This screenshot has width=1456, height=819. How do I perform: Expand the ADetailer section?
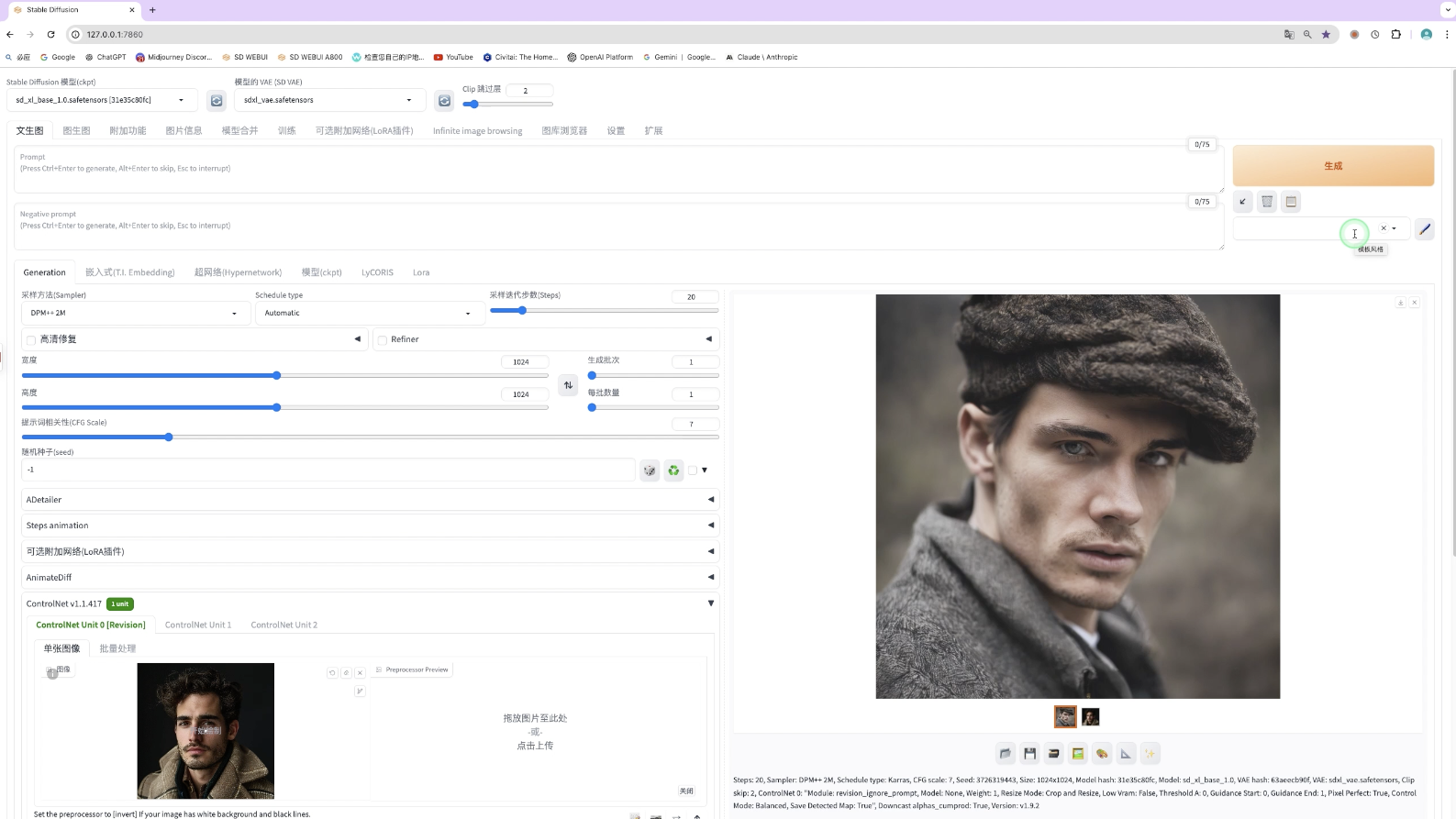(x=370, y=500)
